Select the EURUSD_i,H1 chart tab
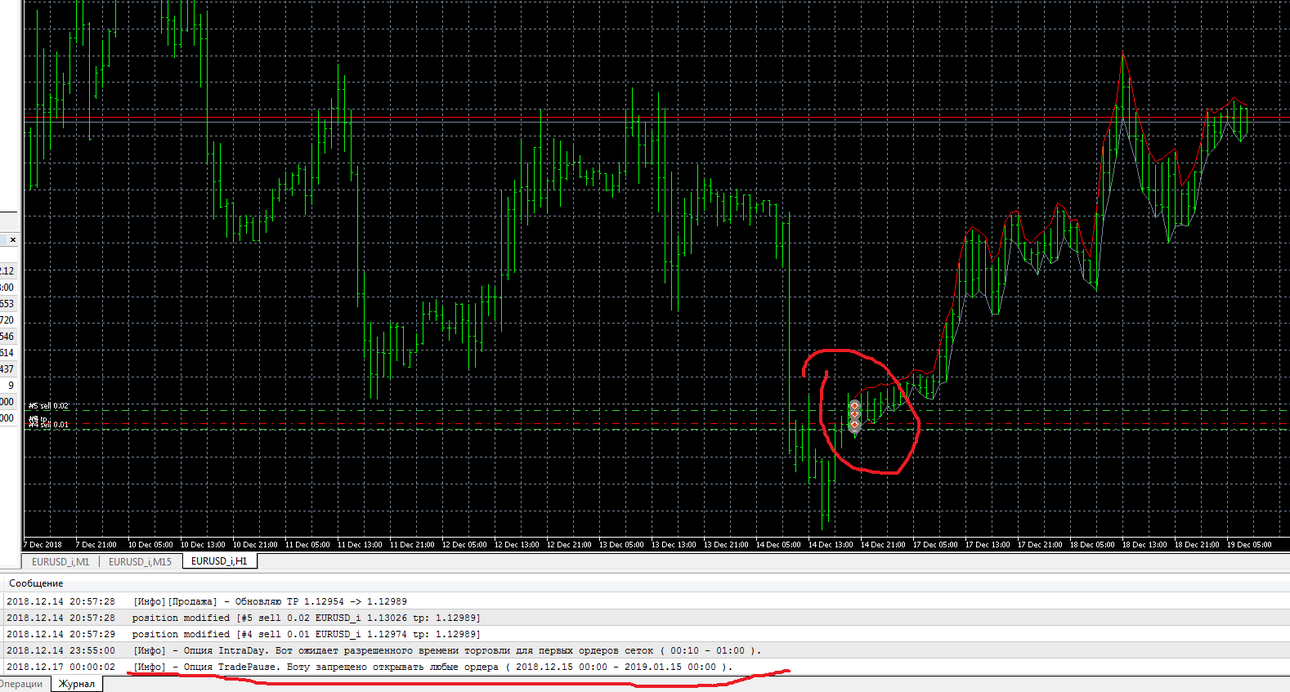Screen dimensions: 1290x692 (x=220, y=562)
